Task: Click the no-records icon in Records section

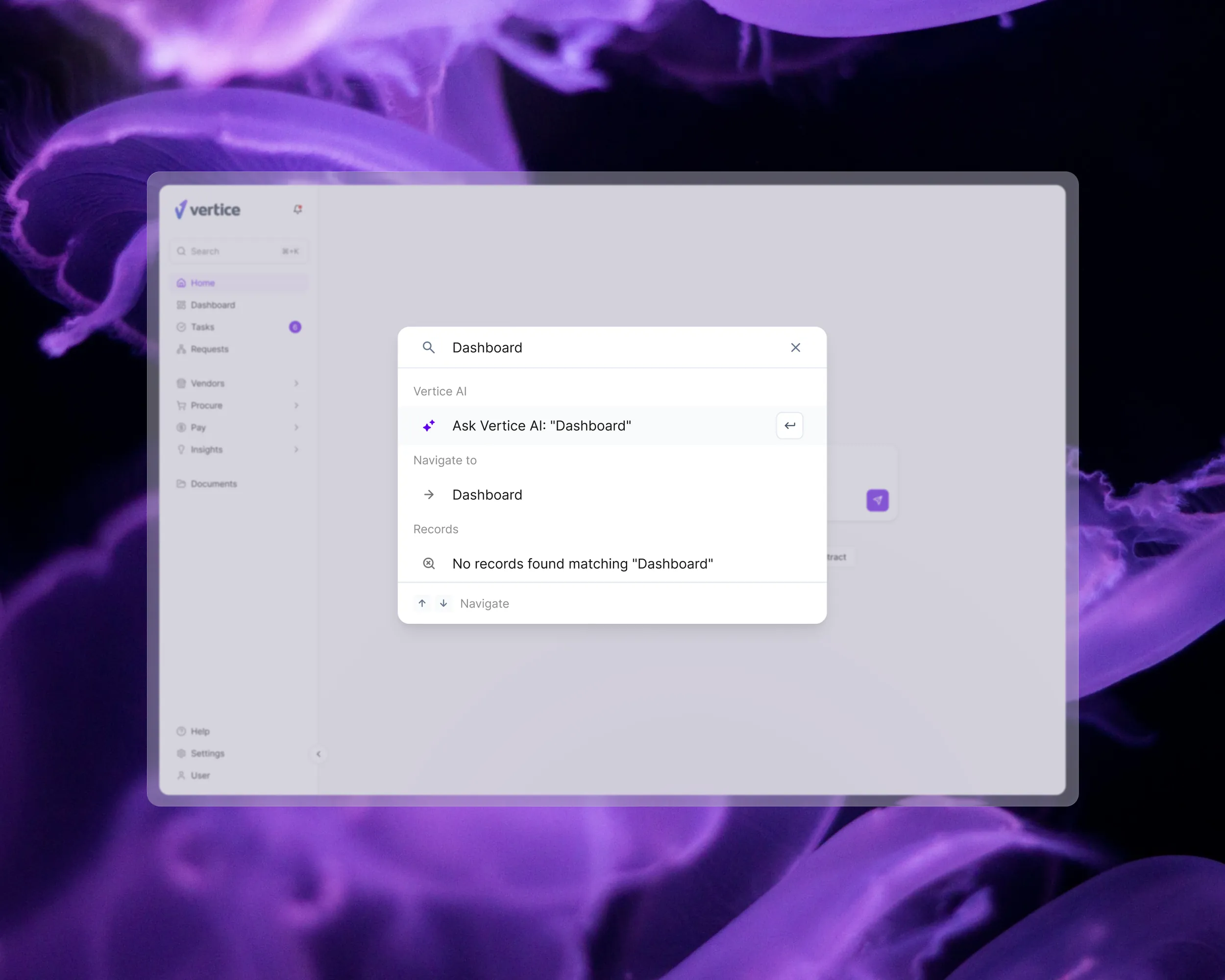Action: 429,563
